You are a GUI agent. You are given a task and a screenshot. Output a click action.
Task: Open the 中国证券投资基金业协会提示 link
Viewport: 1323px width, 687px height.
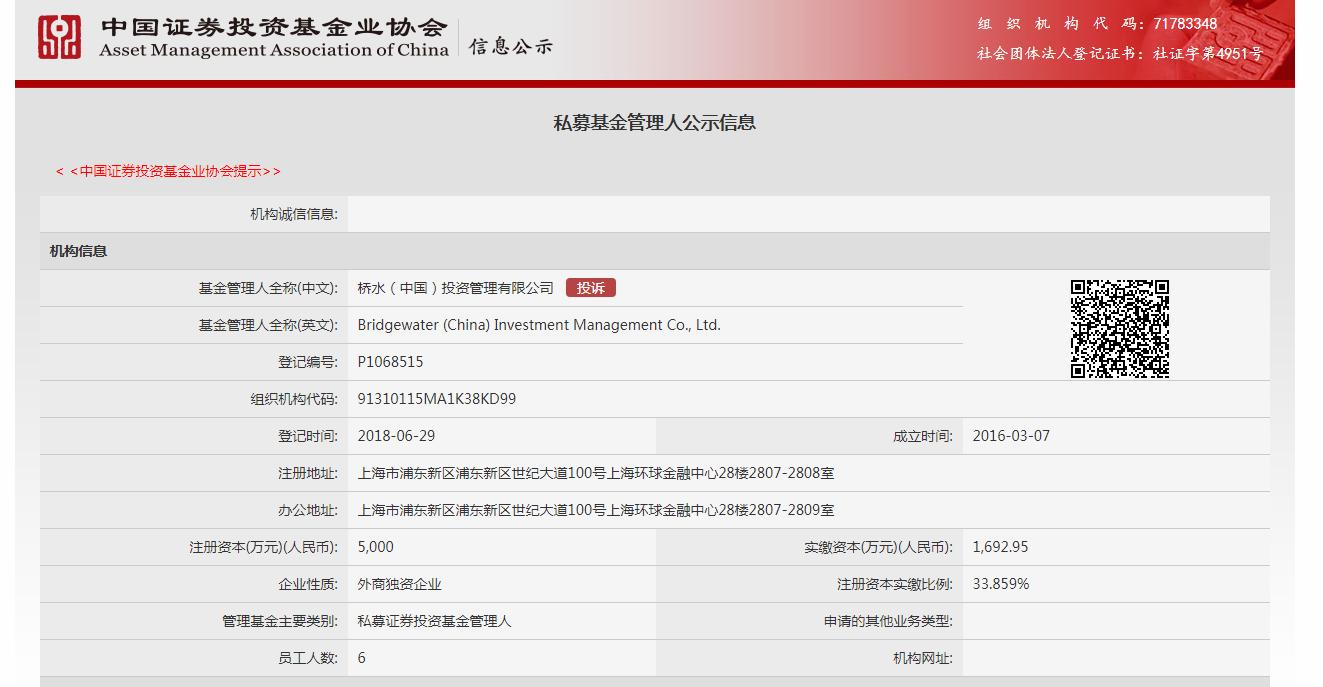click(x=169, y=170)
